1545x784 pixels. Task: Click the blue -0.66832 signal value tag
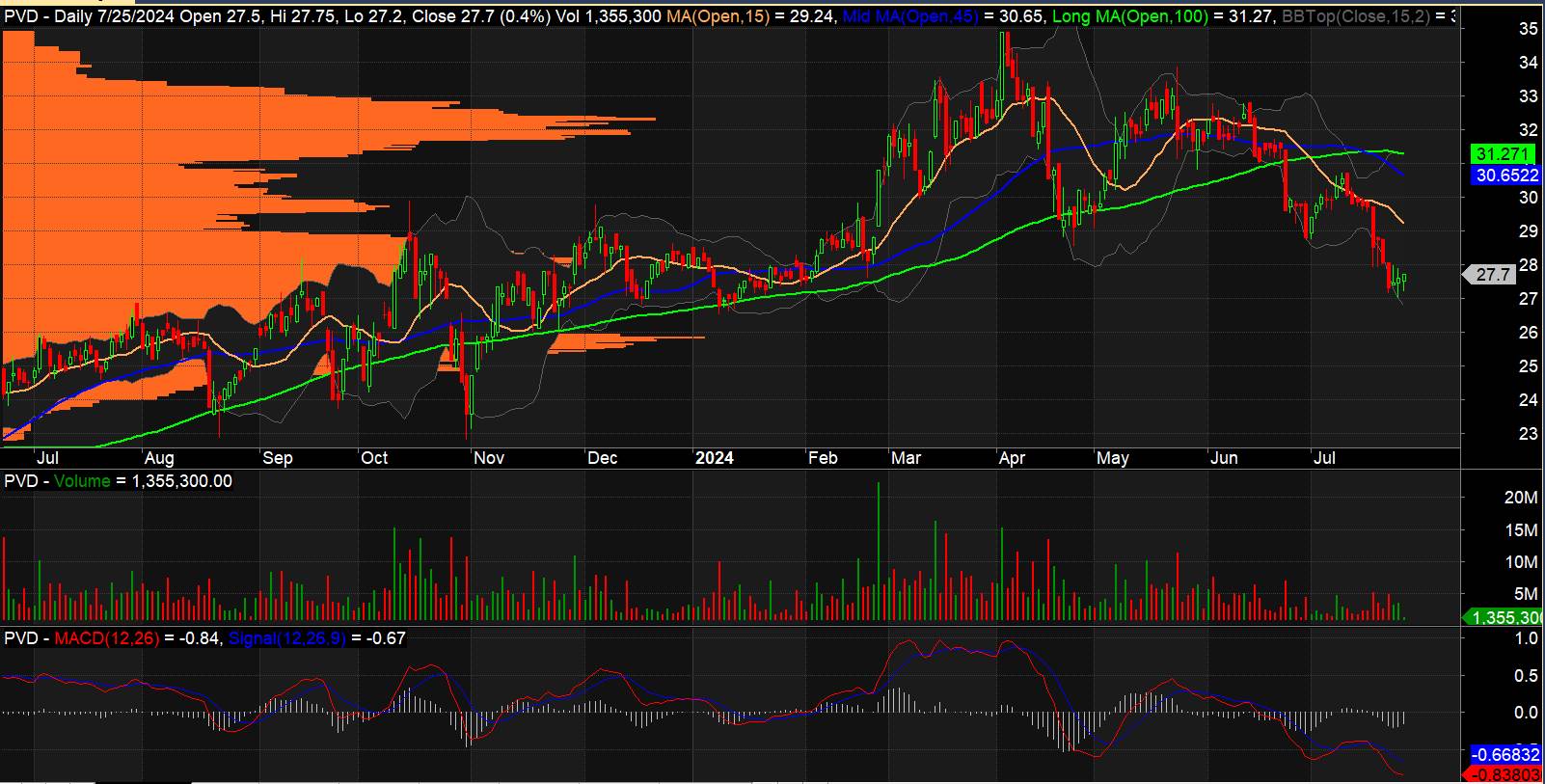[1505, 754]
